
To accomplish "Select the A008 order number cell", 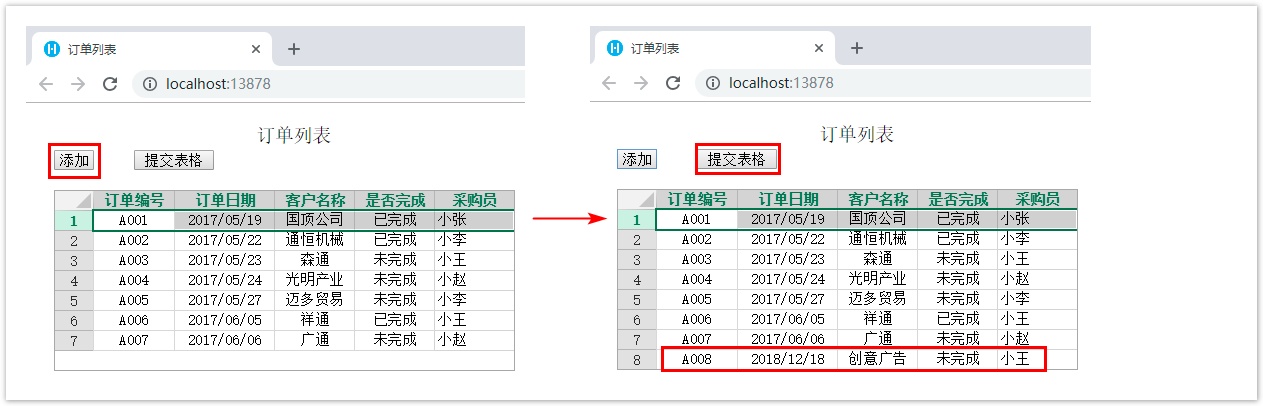I will (697, 359).
